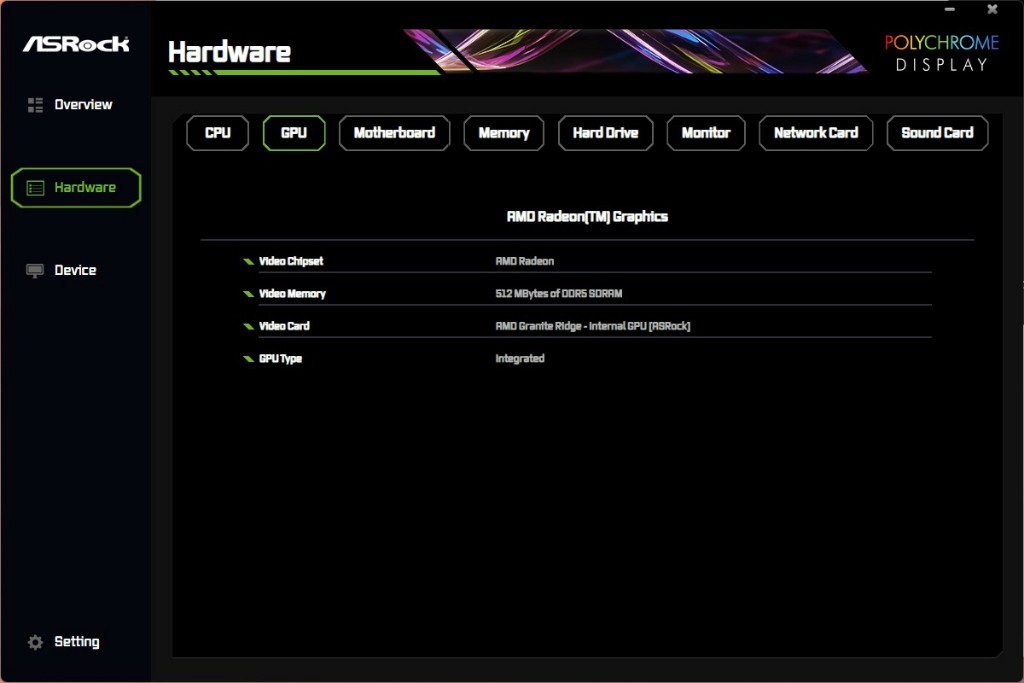Screen dimensions: 1024x683
Task: Click the ASRock logo
Action: click(x=76, y=44)
